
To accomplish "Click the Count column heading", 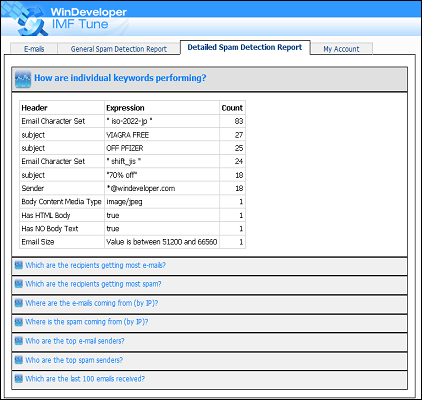I will (x=232, y=108).
